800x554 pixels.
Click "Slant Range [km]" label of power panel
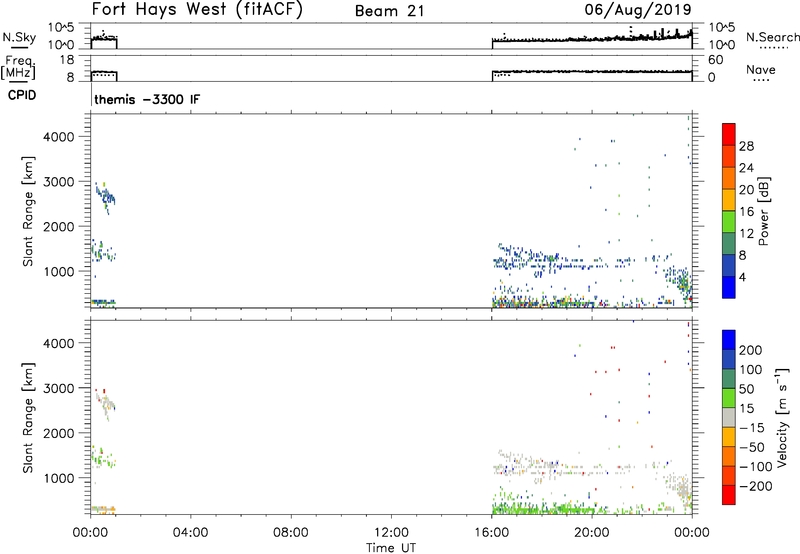pyautogui.click(x=28, y=211)
